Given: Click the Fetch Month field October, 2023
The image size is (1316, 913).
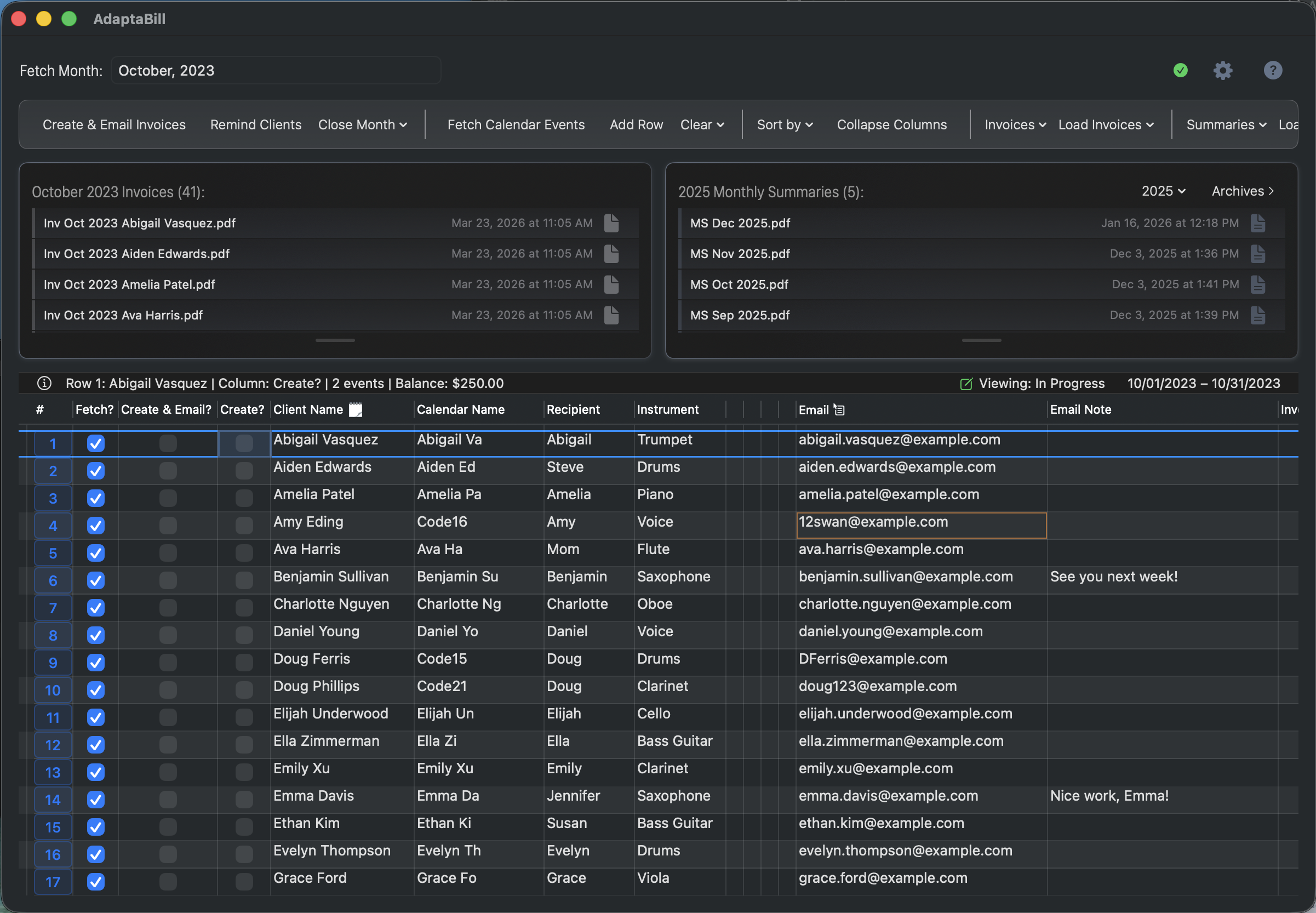Looking at the screenshot, I should (276, 70).
